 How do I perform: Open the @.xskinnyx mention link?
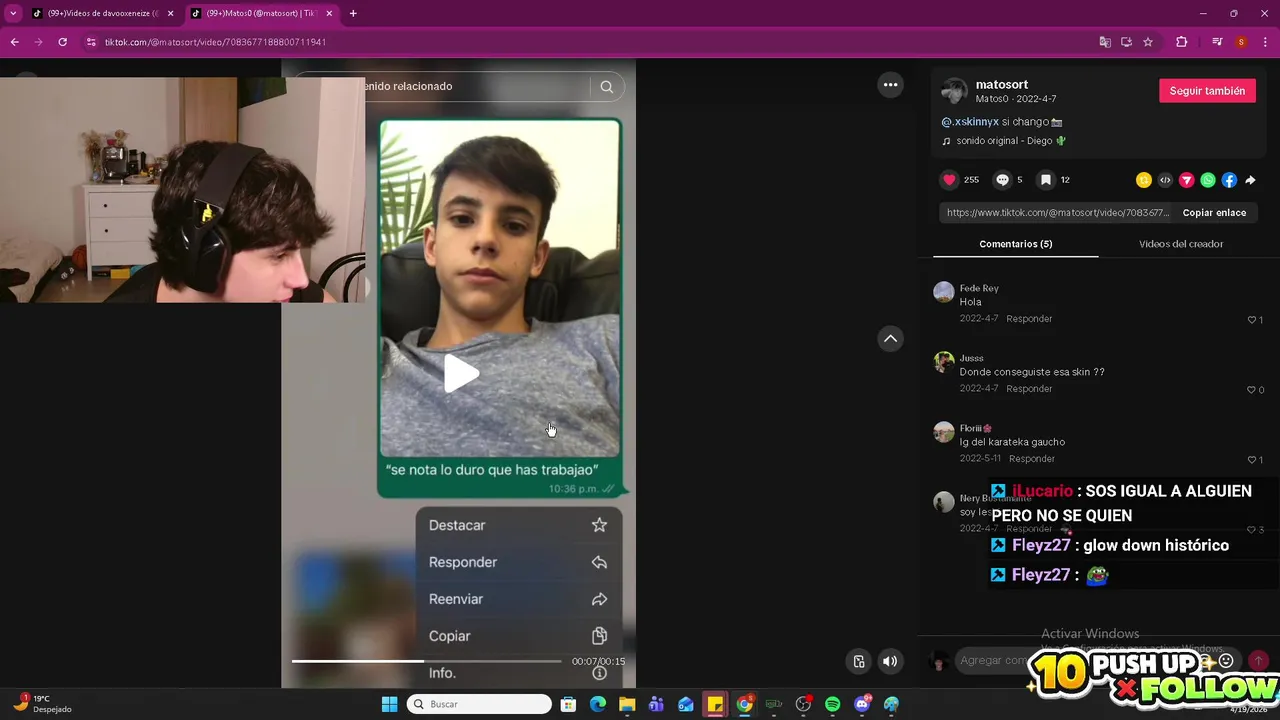click(x=970, y=122)
